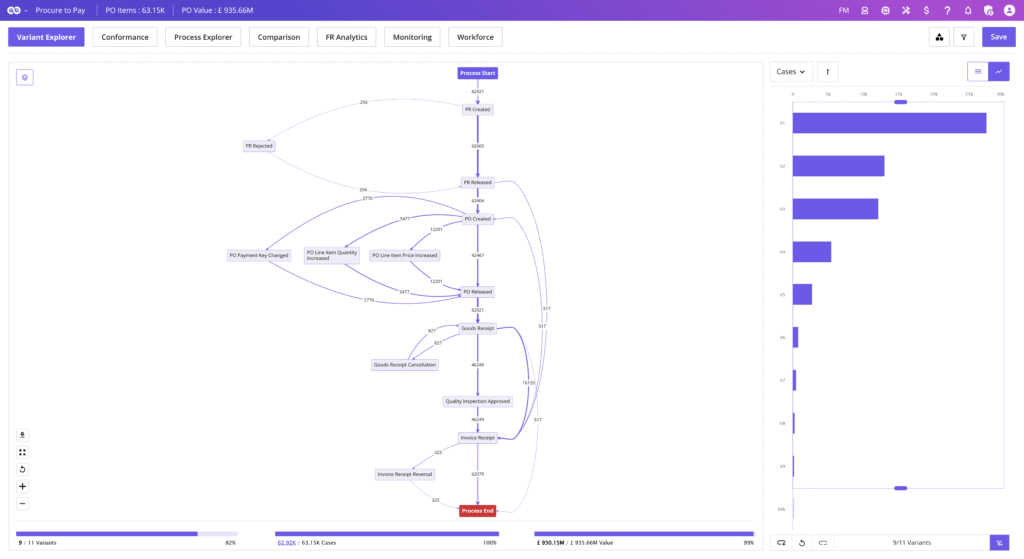Zoom in the process map with plus
The width and height of the screenshot is (1024, 559).
click(x=23, y=486)
